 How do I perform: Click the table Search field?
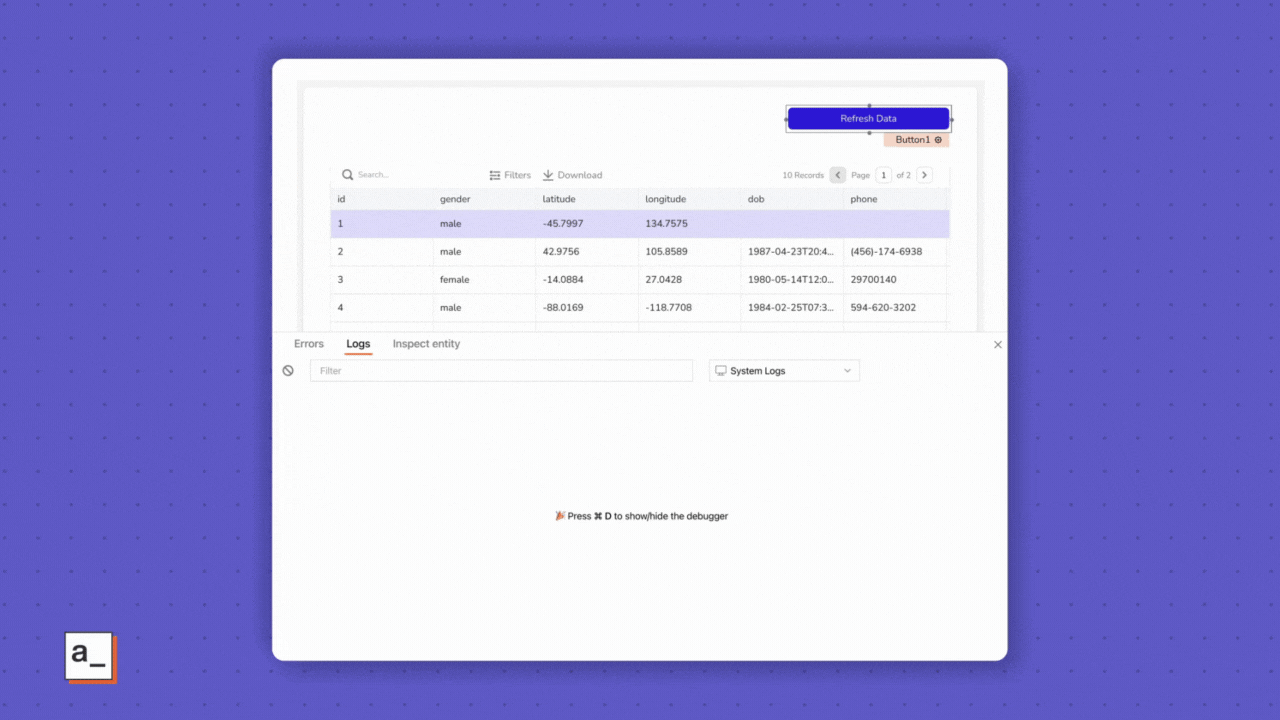coord(410,175)
